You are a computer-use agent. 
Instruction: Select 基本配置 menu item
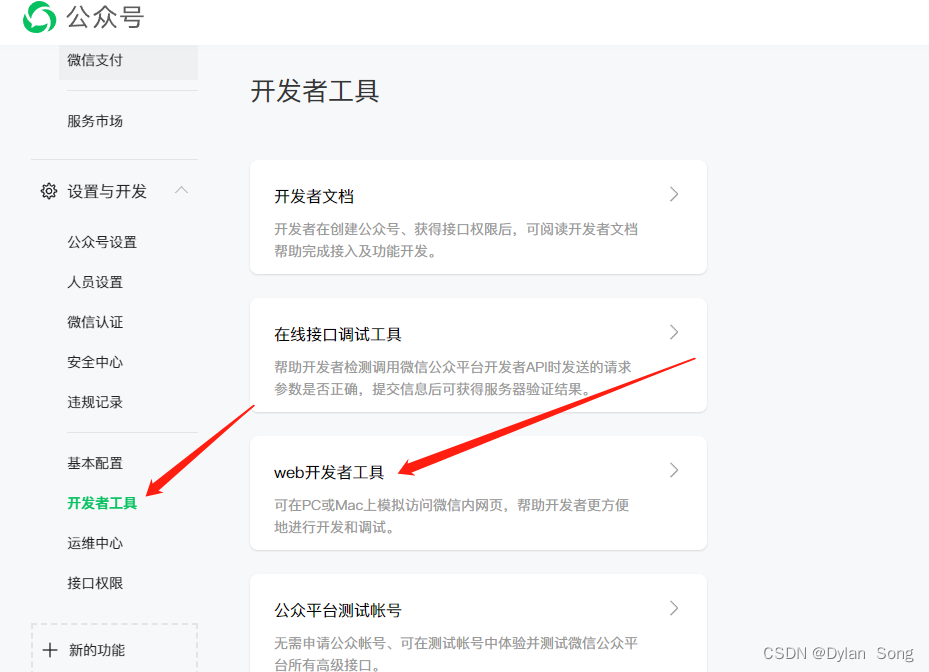pyautogui.click(x=95, y=463)
